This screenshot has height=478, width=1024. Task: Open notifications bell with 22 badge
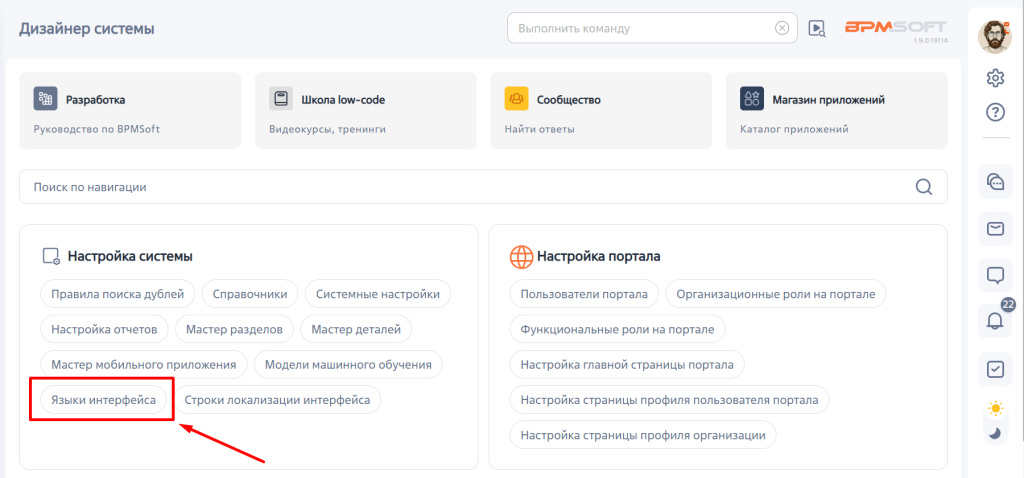[x=995, y=321]
